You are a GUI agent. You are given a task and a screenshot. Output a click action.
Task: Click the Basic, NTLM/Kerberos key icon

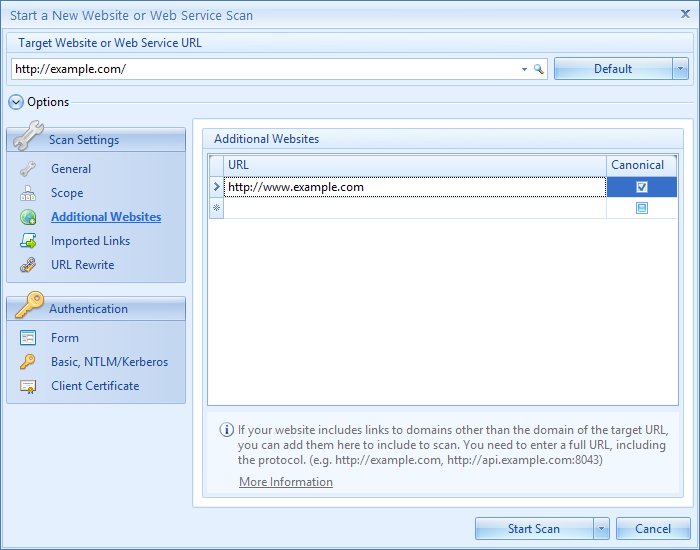coord(28,362)
